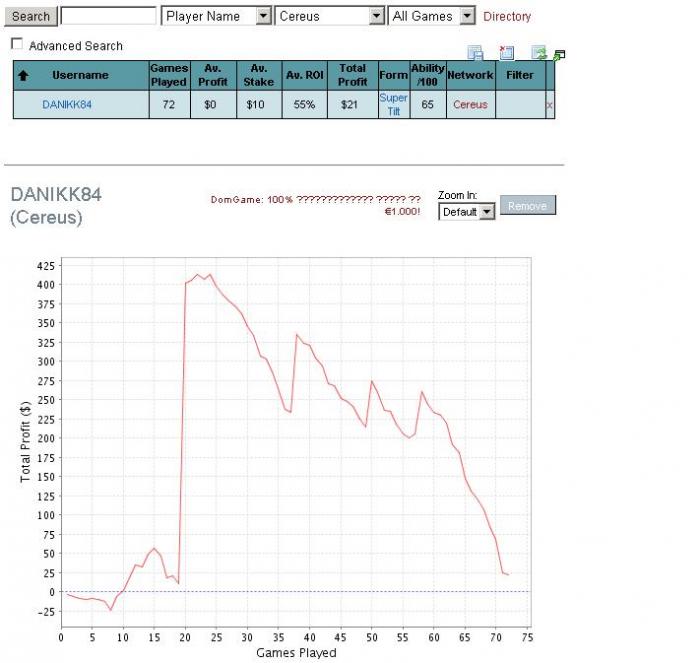
Task: Open the All Games dropdown
Action: (x=432, y=16)
